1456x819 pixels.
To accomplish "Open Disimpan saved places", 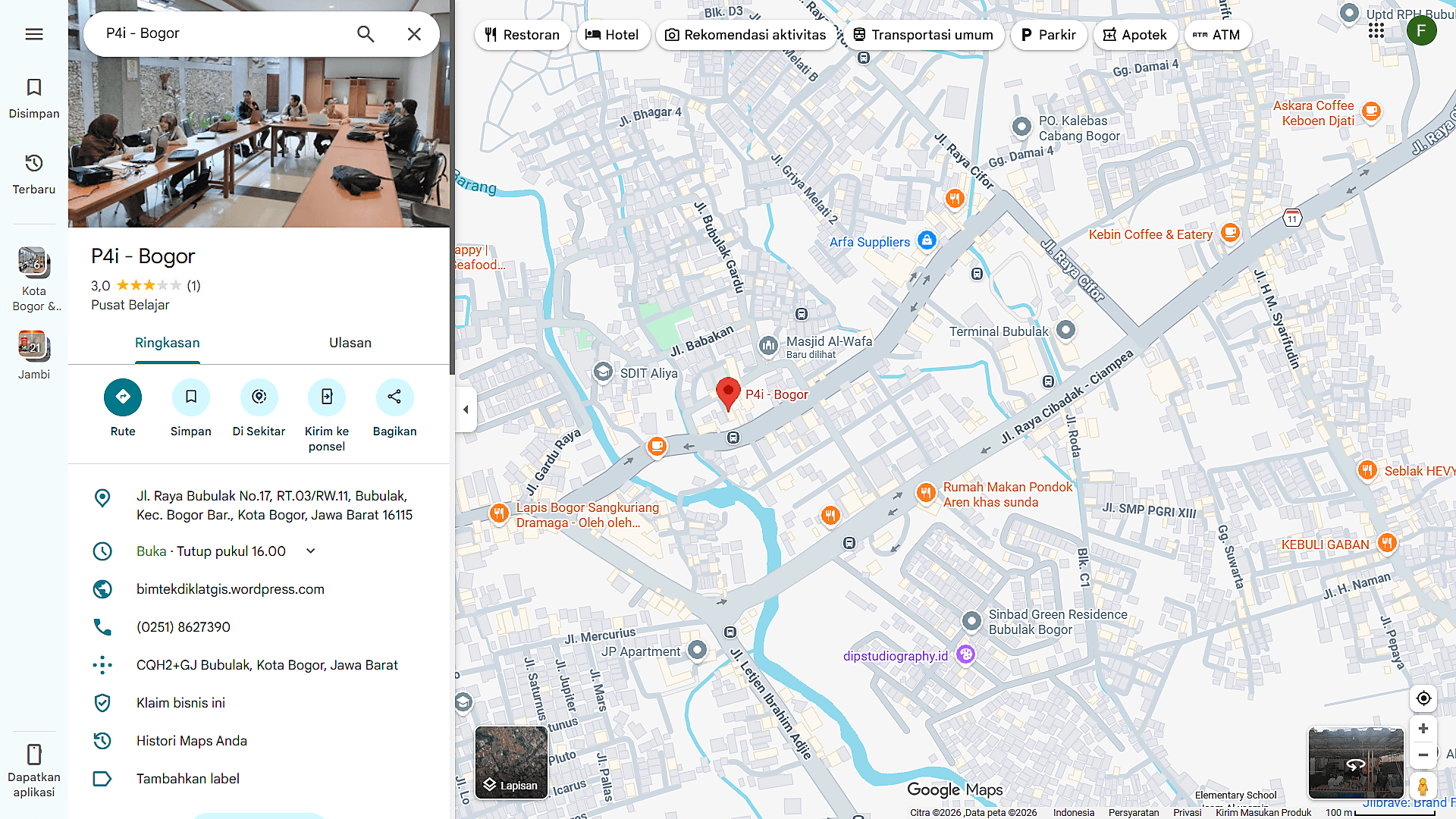I will click(34, 99).
